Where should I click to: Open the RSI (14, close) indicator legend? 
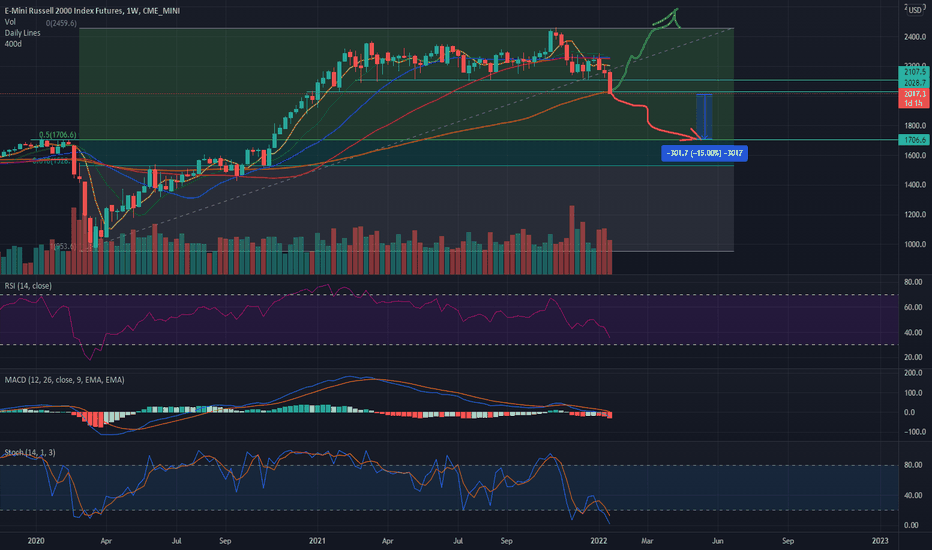point(28,286)
